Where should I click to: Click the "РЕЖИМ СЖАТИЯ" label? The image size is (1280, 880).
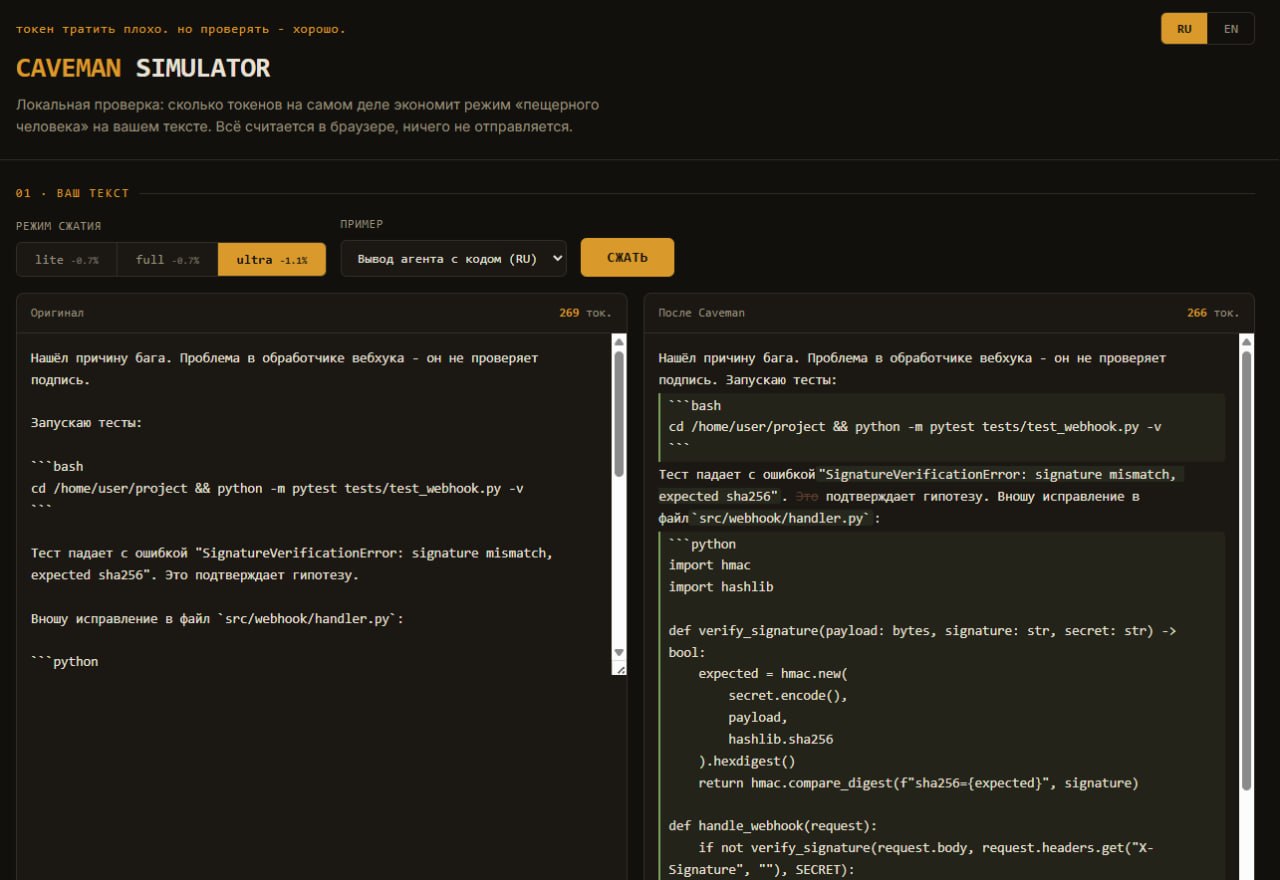58,226
